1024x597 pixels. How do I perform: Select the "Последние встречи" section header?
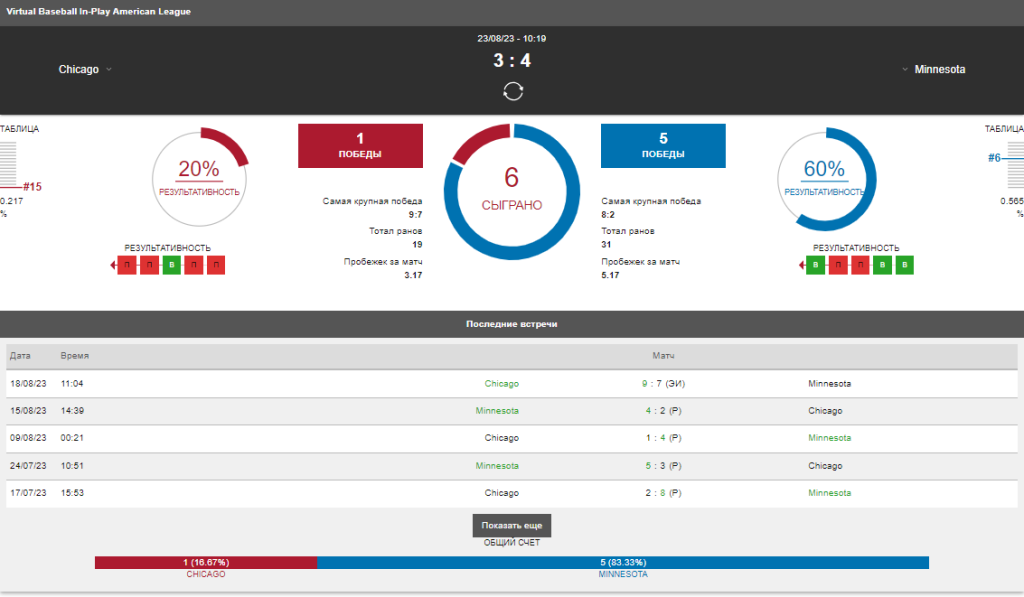point(511,325)
